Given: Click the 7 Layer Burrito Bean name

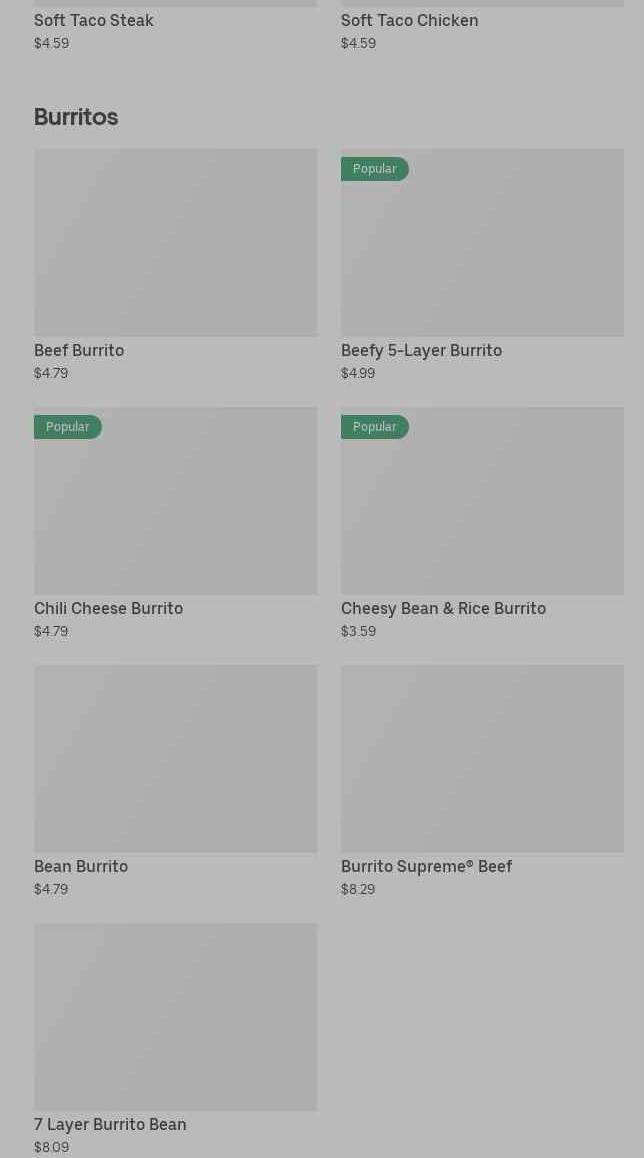Looking at the screenshot, I should tap(110, 1124).
